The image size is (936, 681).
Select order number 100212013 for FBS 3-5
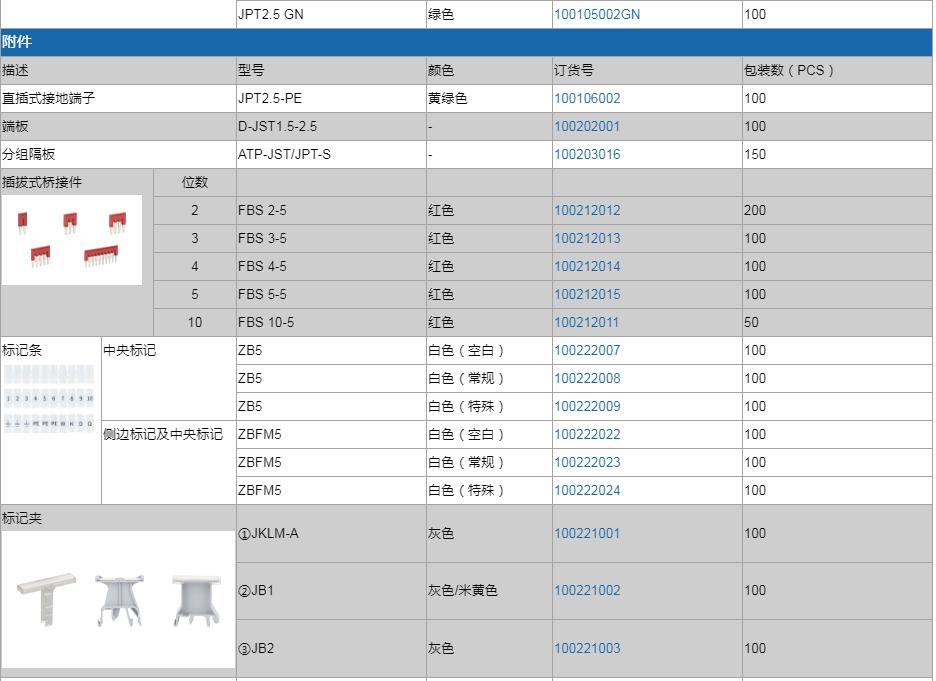coord(587,239)
